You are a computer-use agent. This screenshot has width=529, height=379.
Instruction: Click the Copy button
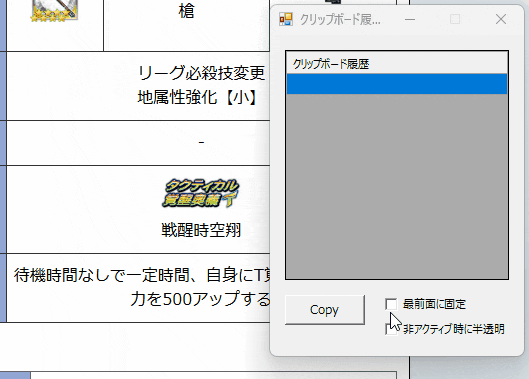(x=325, y=309)
